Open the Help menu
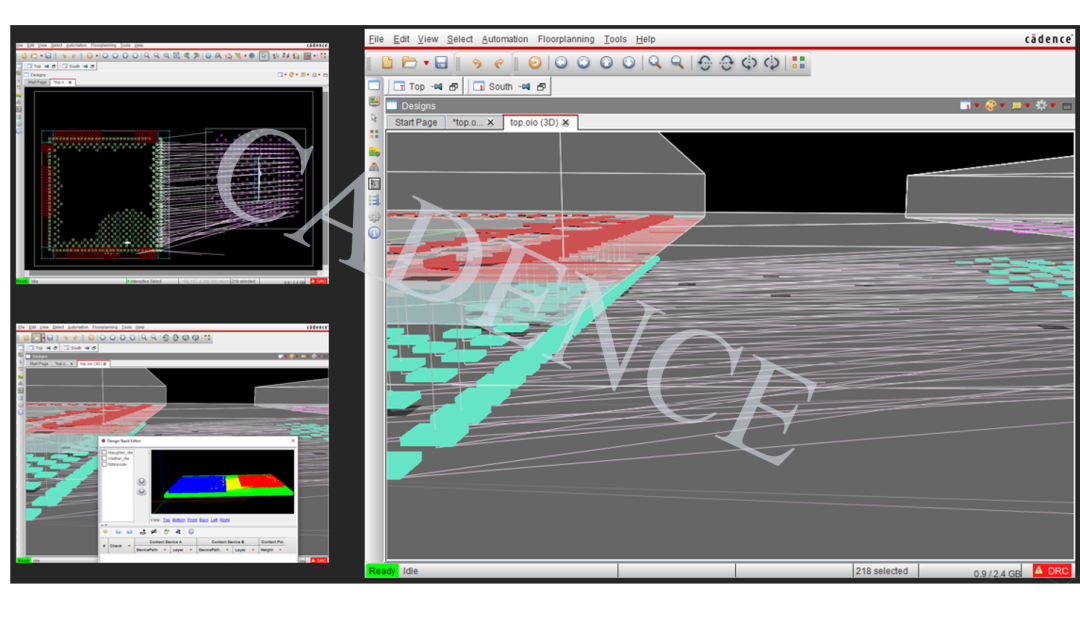The image size is (1080, 621). pyautogui.click(x=645, y=39)
